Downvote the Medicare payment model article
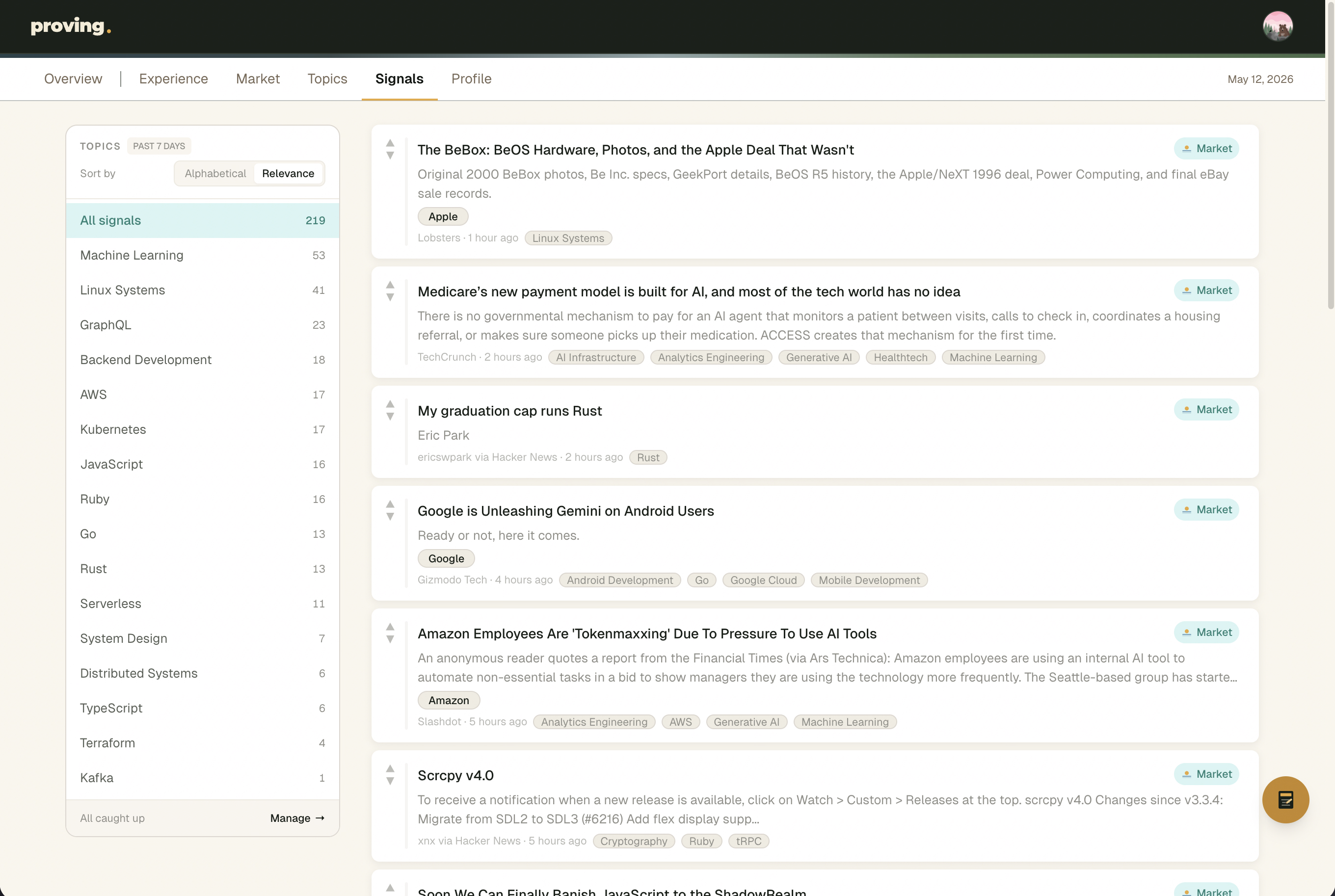The image size is (1335, 896). [390, 297]
